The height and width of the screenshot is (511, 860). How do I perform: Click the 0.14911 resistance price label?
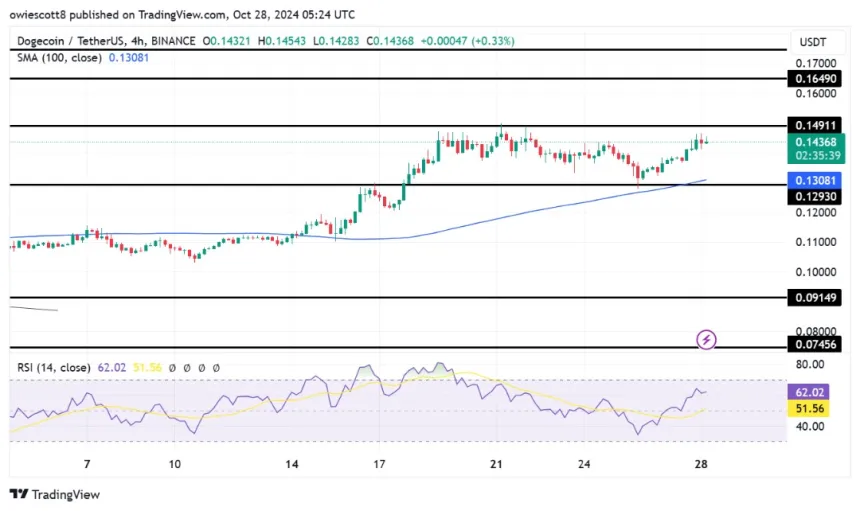[x=816, y=126]
